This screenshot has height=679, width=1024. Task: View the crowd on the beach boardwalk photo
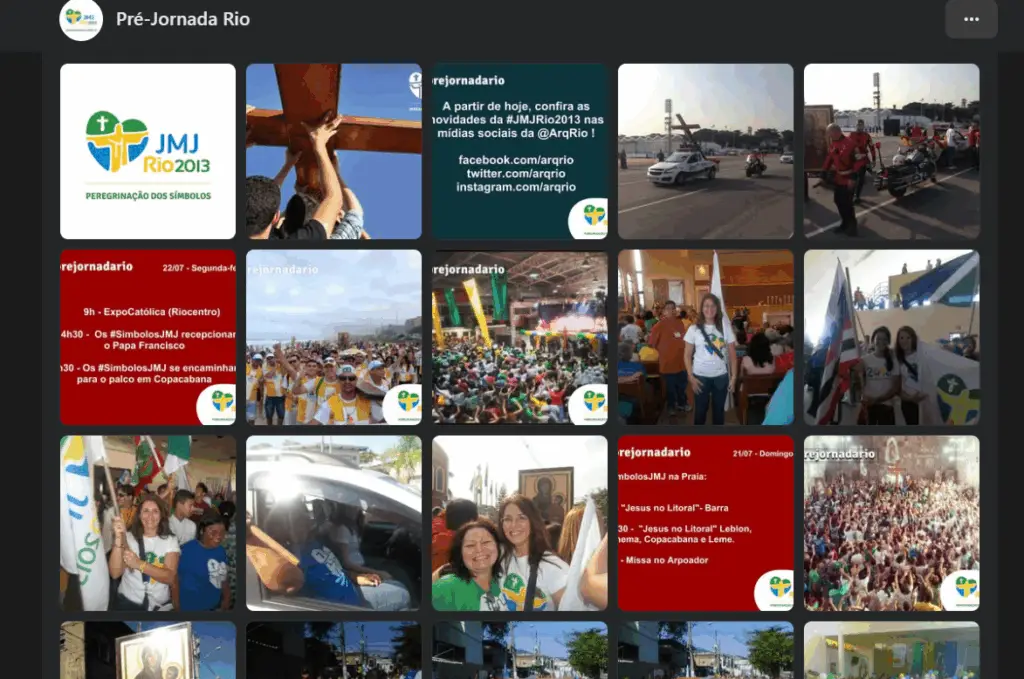334,336
